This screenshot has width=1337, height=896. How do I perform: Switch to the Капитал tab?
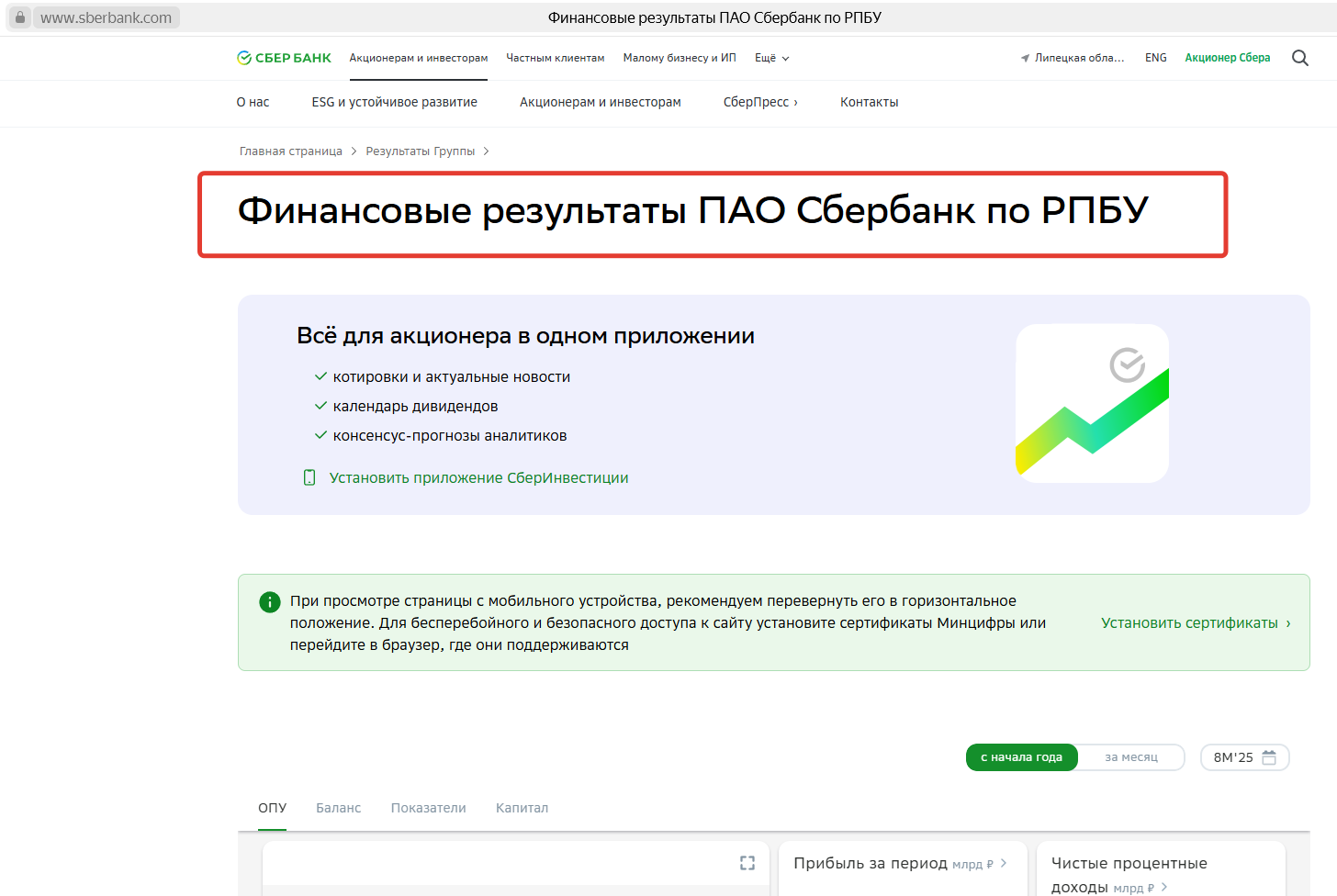click(x=522, y=808)
